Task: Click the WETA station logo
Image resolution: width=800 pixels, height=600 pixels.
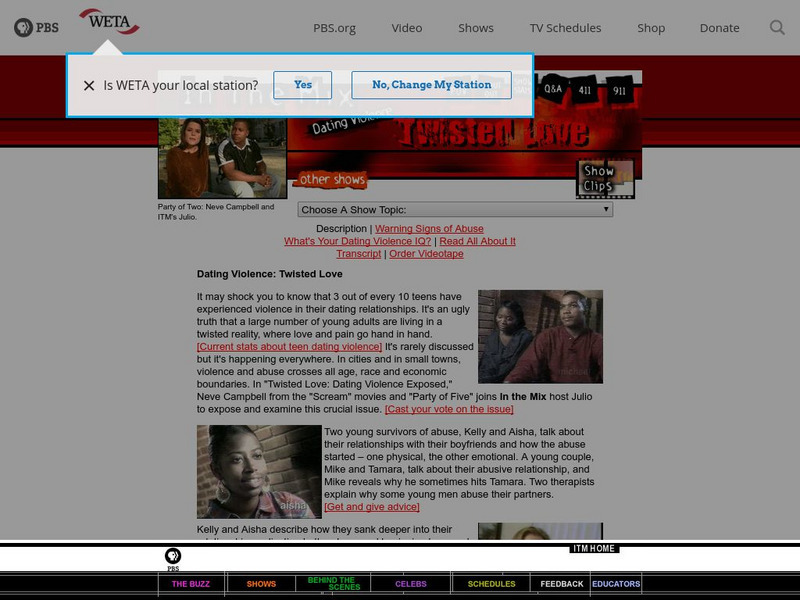Action: 109,21
